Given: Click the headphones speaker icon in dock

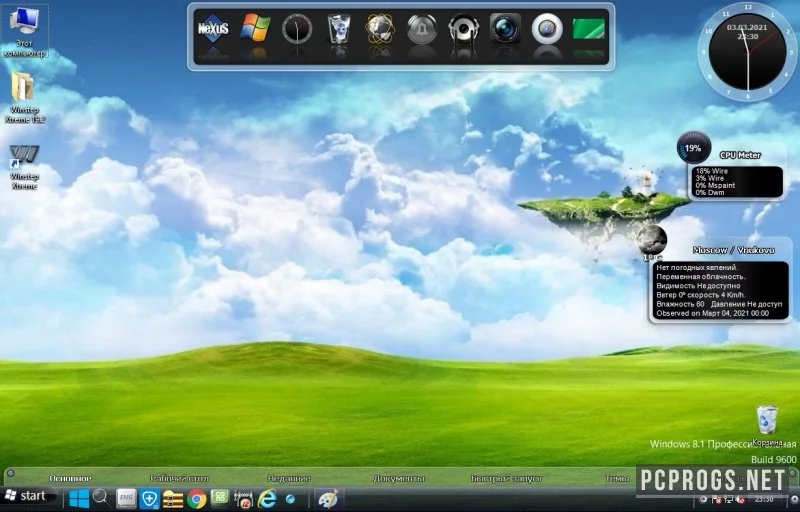Looking at the screenshot, I should pyautogui.click(x=464, y=28).
